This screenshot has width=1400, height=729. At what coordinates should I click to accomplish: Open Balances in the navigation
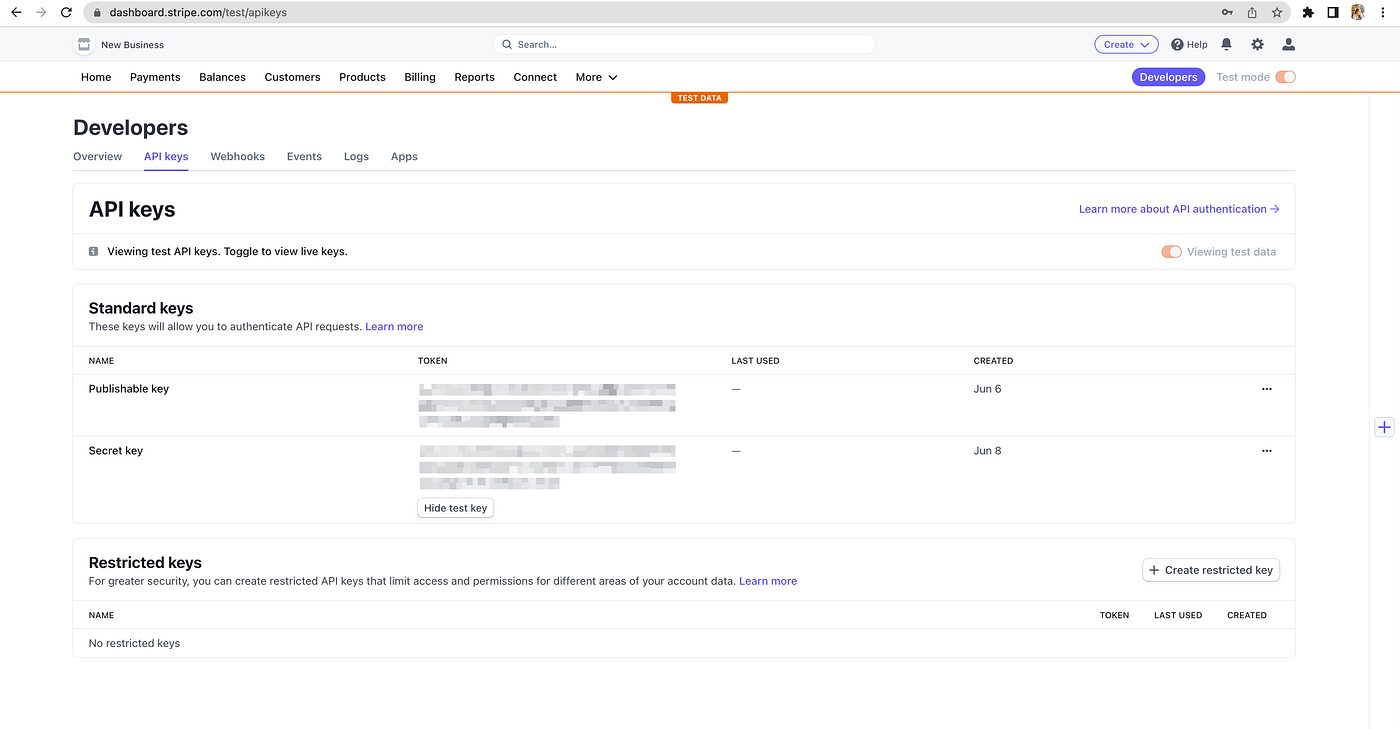tap(222, 77)
